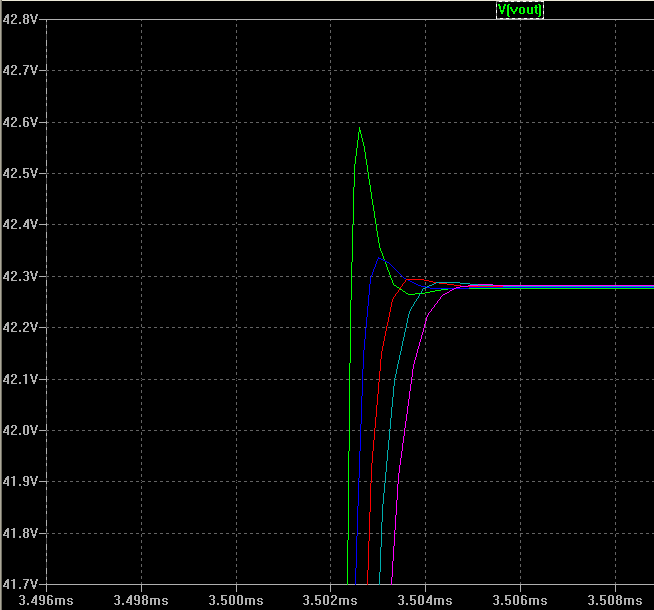Viewport: 654px width, 610px height.
Task: Click the 3.500ms time axis label
Action: (236, 600)
